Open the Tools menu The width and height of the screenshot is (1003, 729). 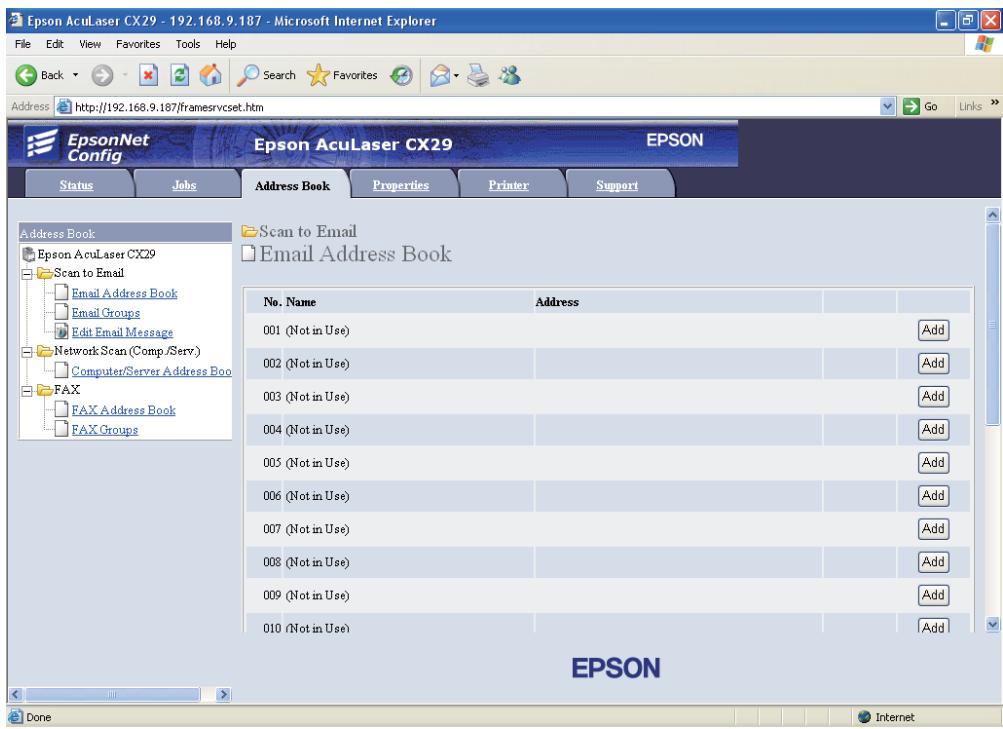click(188, 44)
